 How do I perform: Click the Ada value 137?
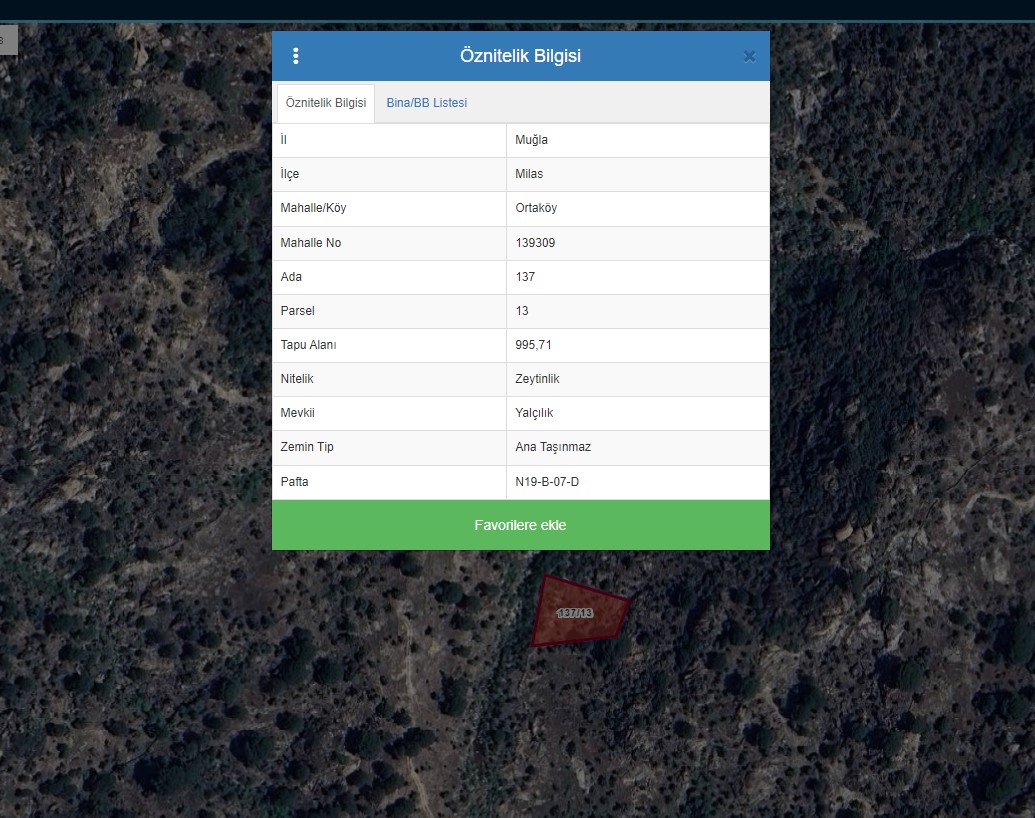pos(525,277)
